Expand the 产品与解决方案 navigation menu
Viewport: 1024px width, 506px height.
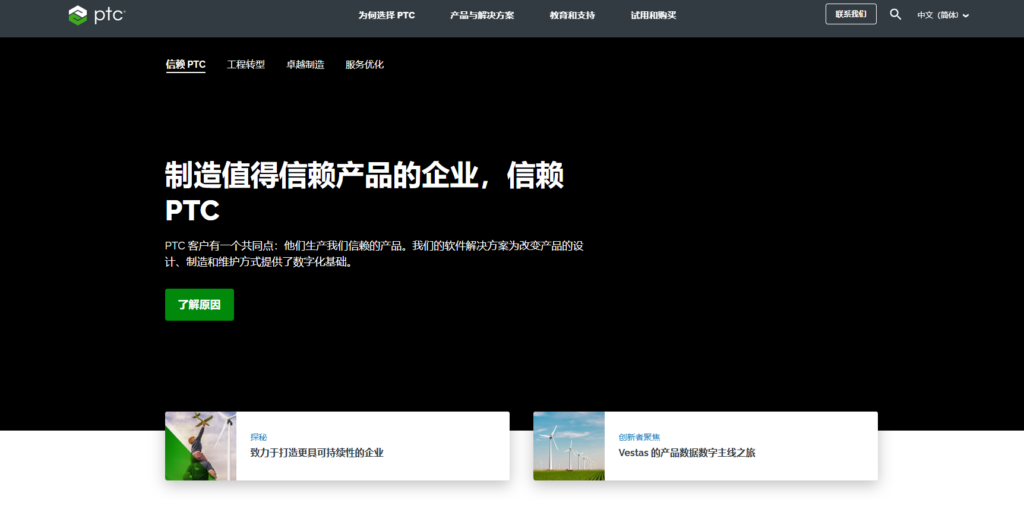click(482, 15)
